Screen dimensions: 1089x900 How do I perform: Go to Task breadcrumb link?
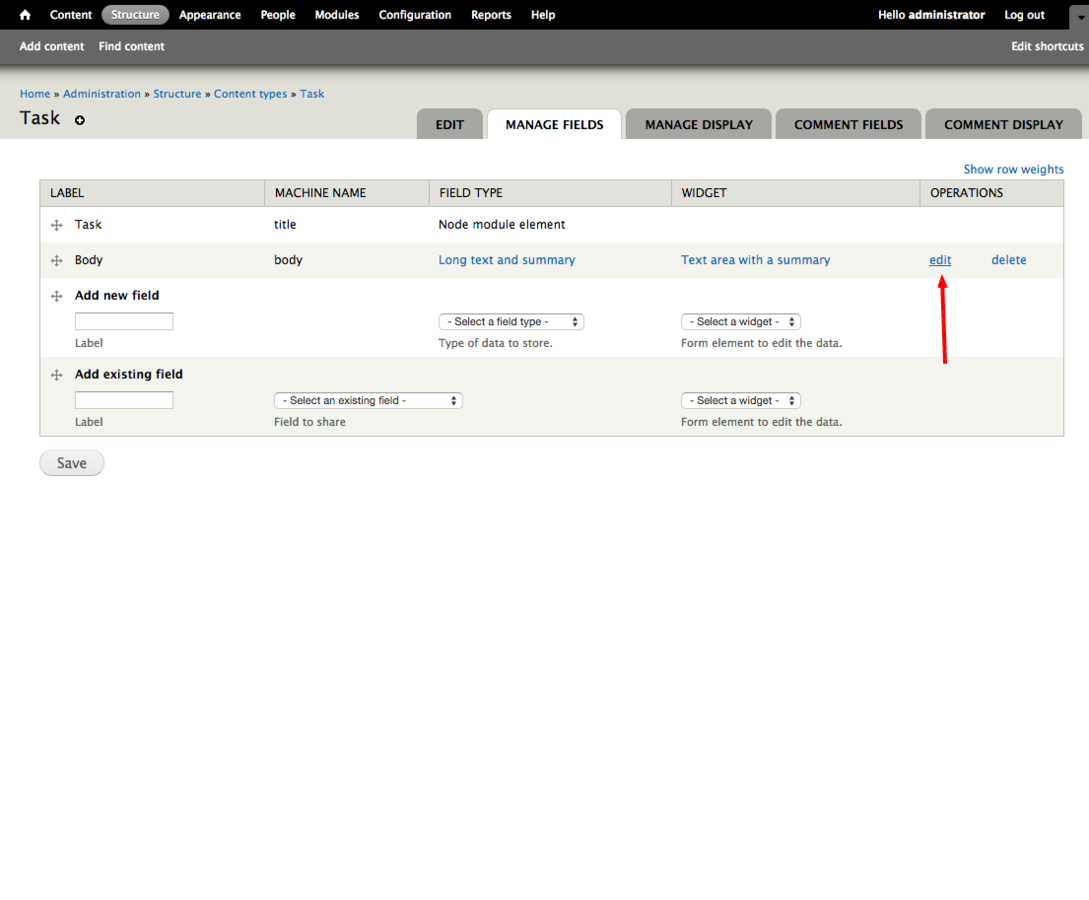(x=312, y=94)
